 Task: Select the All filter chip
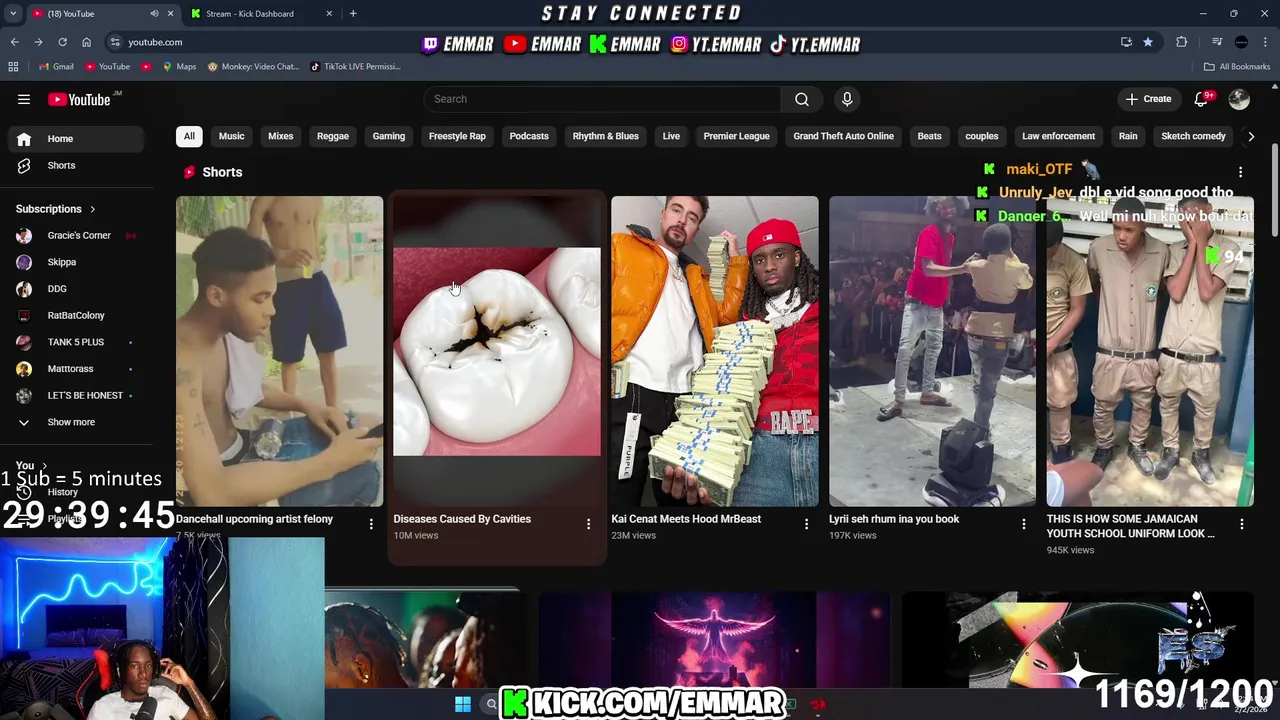click(x=189, y=136)
